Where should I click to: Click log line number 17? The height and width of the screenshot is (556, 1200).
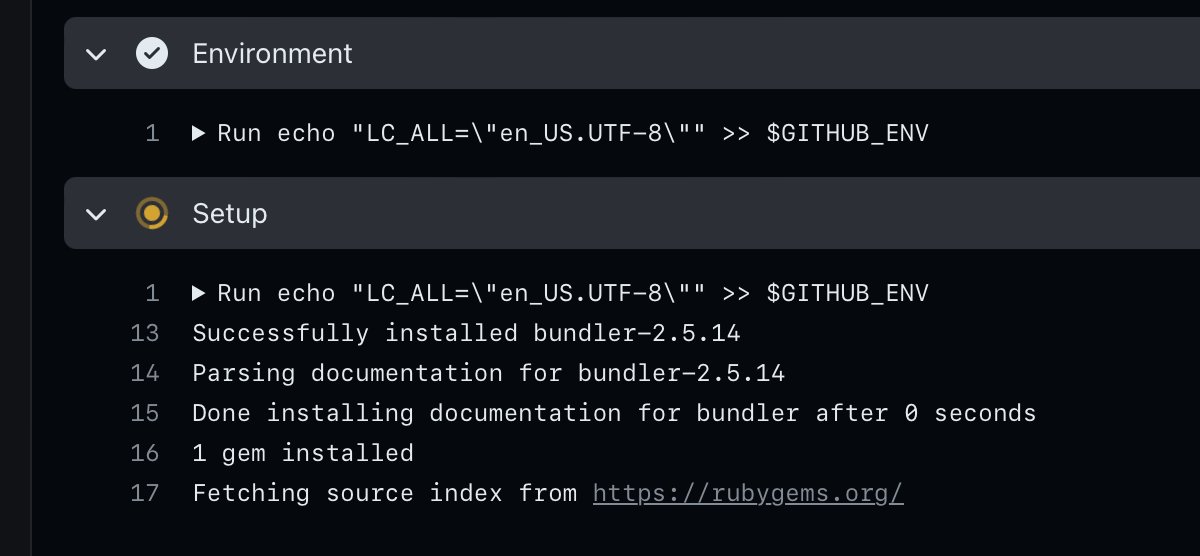[x=145, y=493]
